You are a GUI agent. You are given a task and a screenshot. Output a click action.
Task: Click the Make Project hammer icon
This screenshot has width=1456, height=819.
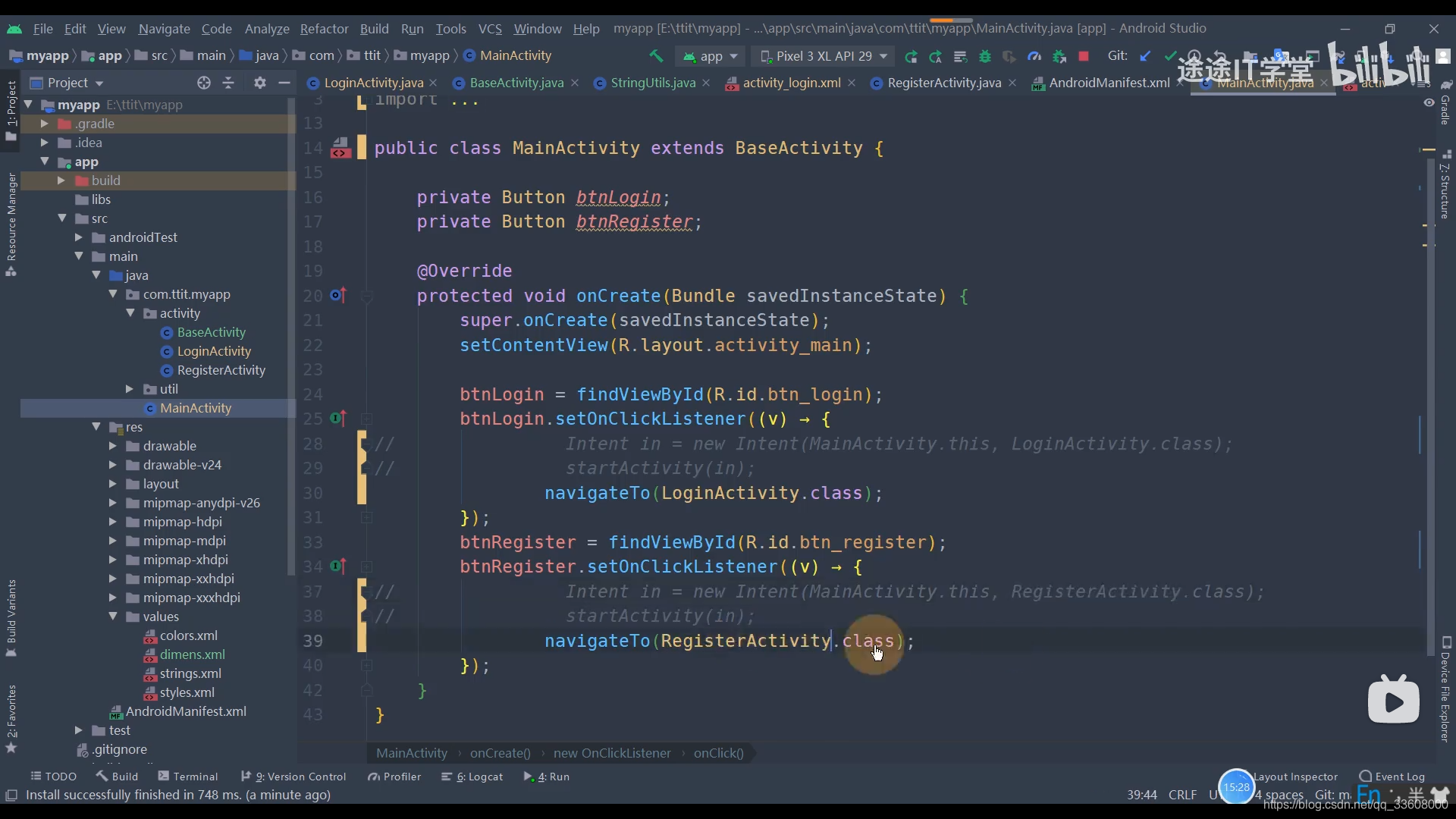click(656, 56)
